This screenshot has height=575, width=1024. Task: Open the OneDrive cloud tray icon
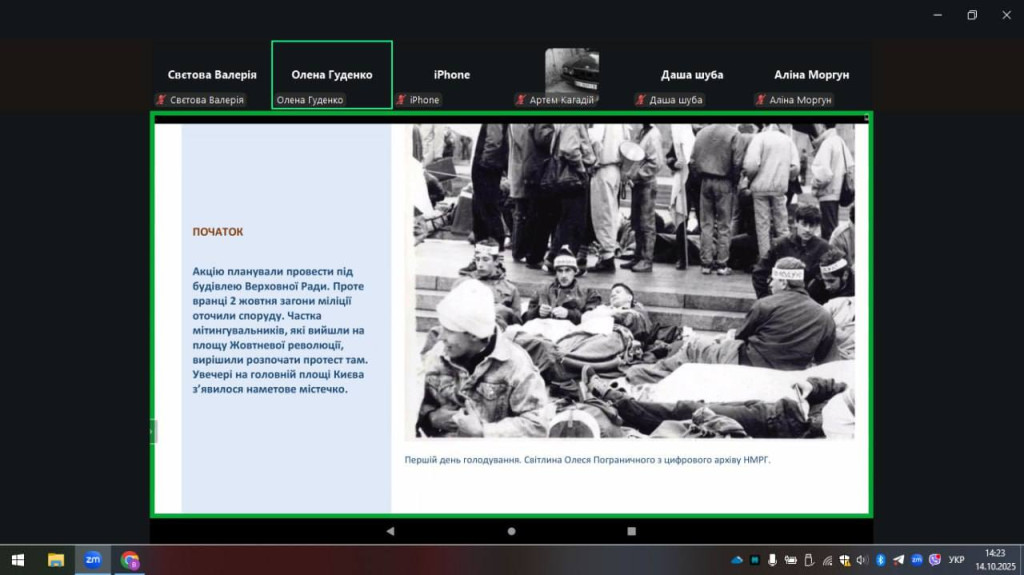[737, 560]
